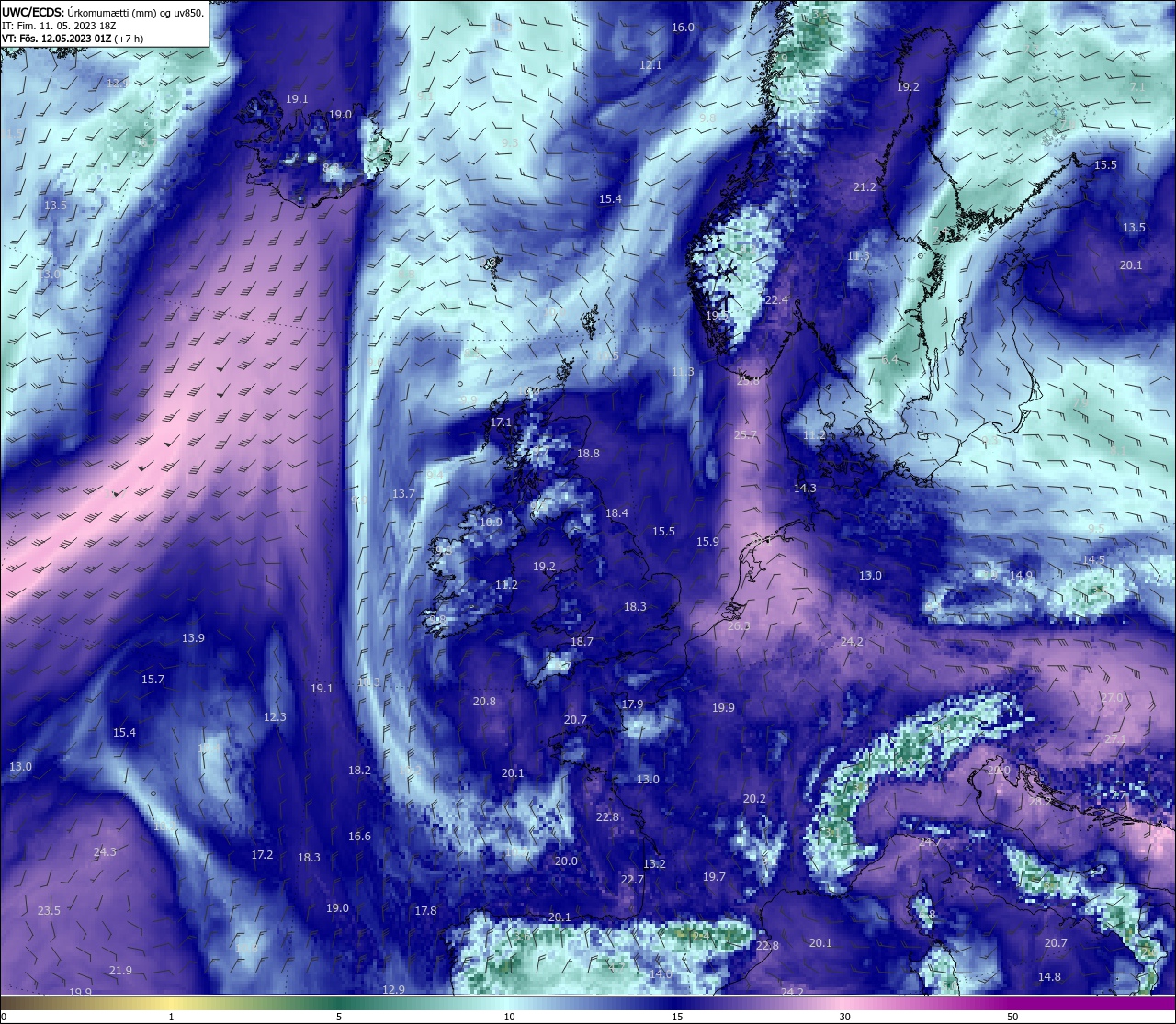Viewport: 1176px width, 1024px height.
Task: Click the 'UWC/ECDS:' title label
Action: 33,13
